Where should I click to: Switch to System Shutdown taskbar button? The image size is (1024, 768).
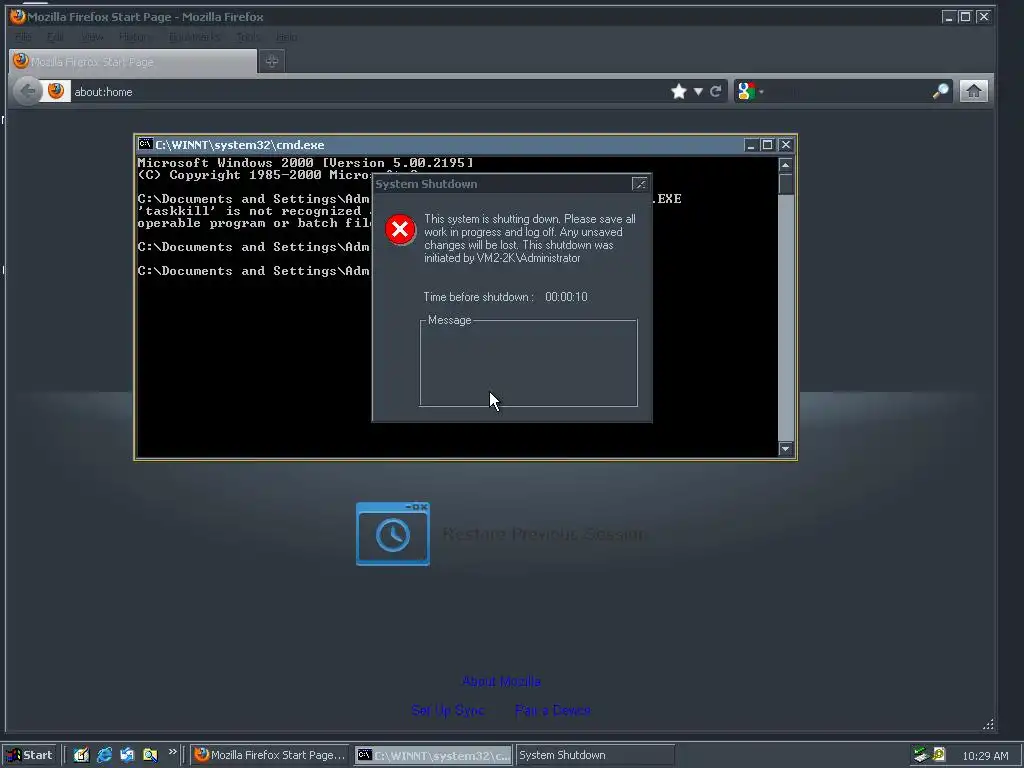coord(595,755)
